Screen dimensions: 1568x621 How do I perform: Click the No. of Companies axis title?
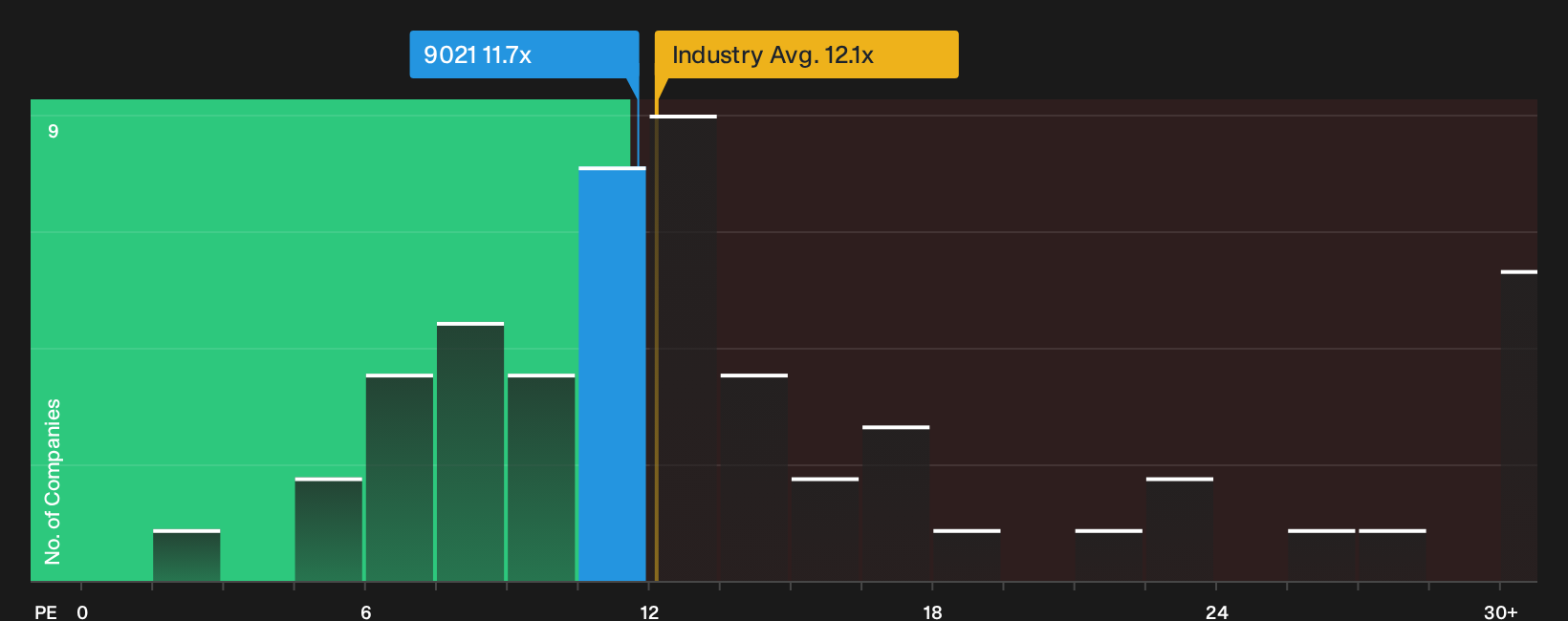tap(53, 482)
